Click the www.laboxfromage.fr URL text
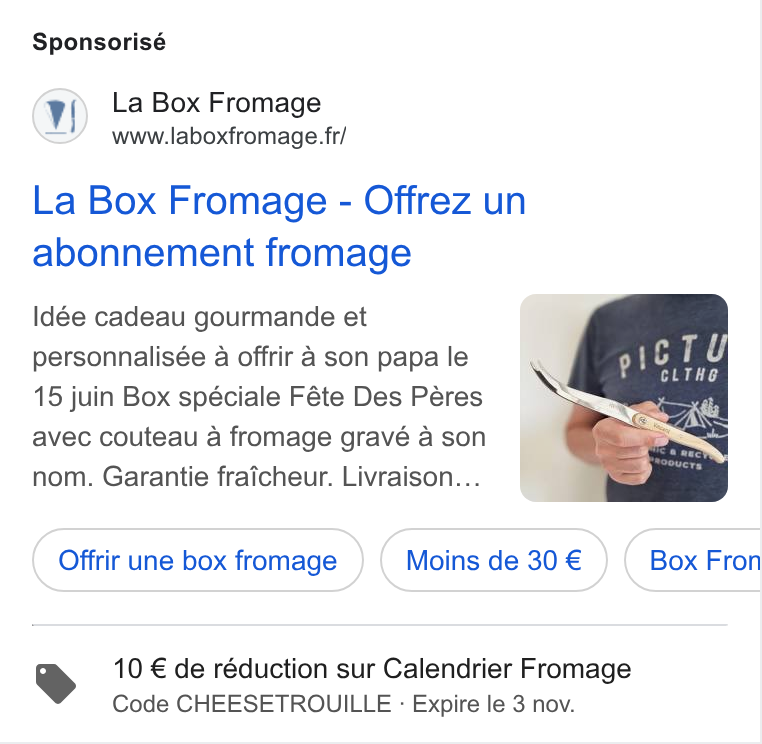Image resolution: width=762 pixels, height=744 pixels. pos(229,136)
